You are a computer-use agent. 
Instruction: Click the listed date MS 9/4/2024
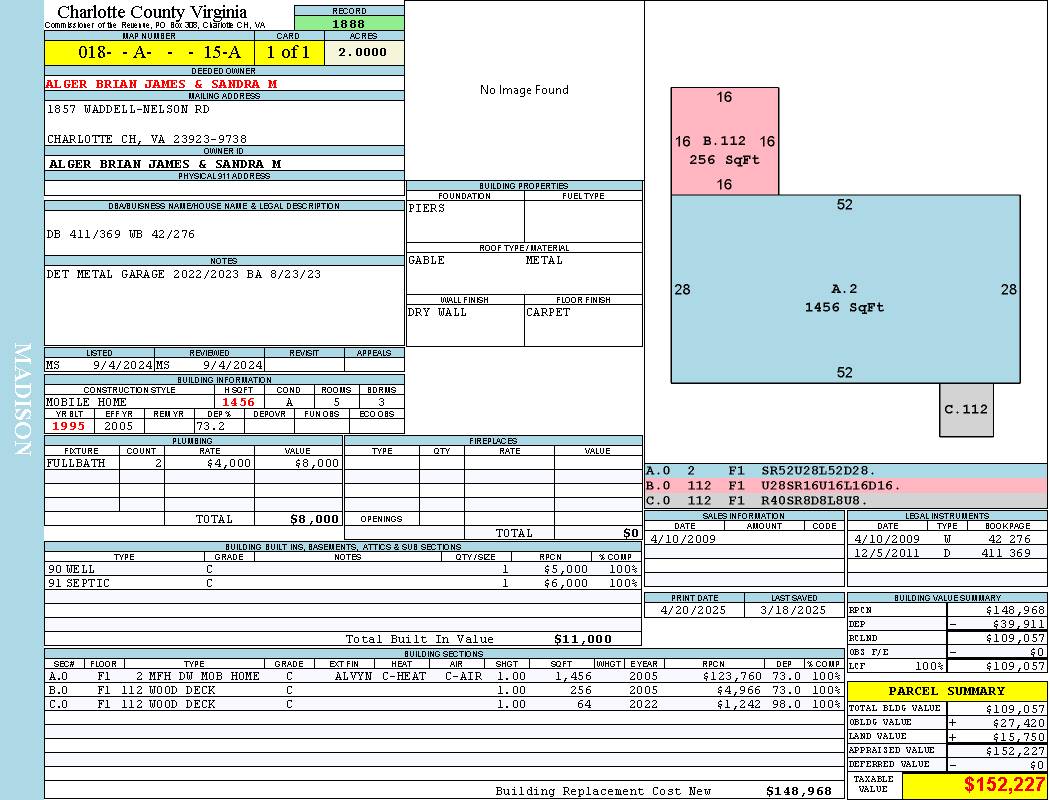coord(99,366)
